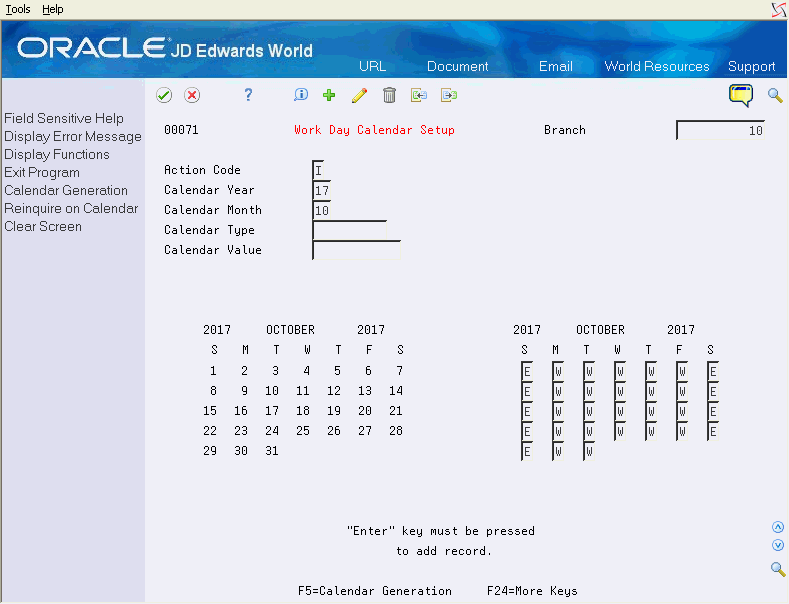Click date 31 in left calendar
The height and width of the screenshot is (604, 789).
click(272, 451)
